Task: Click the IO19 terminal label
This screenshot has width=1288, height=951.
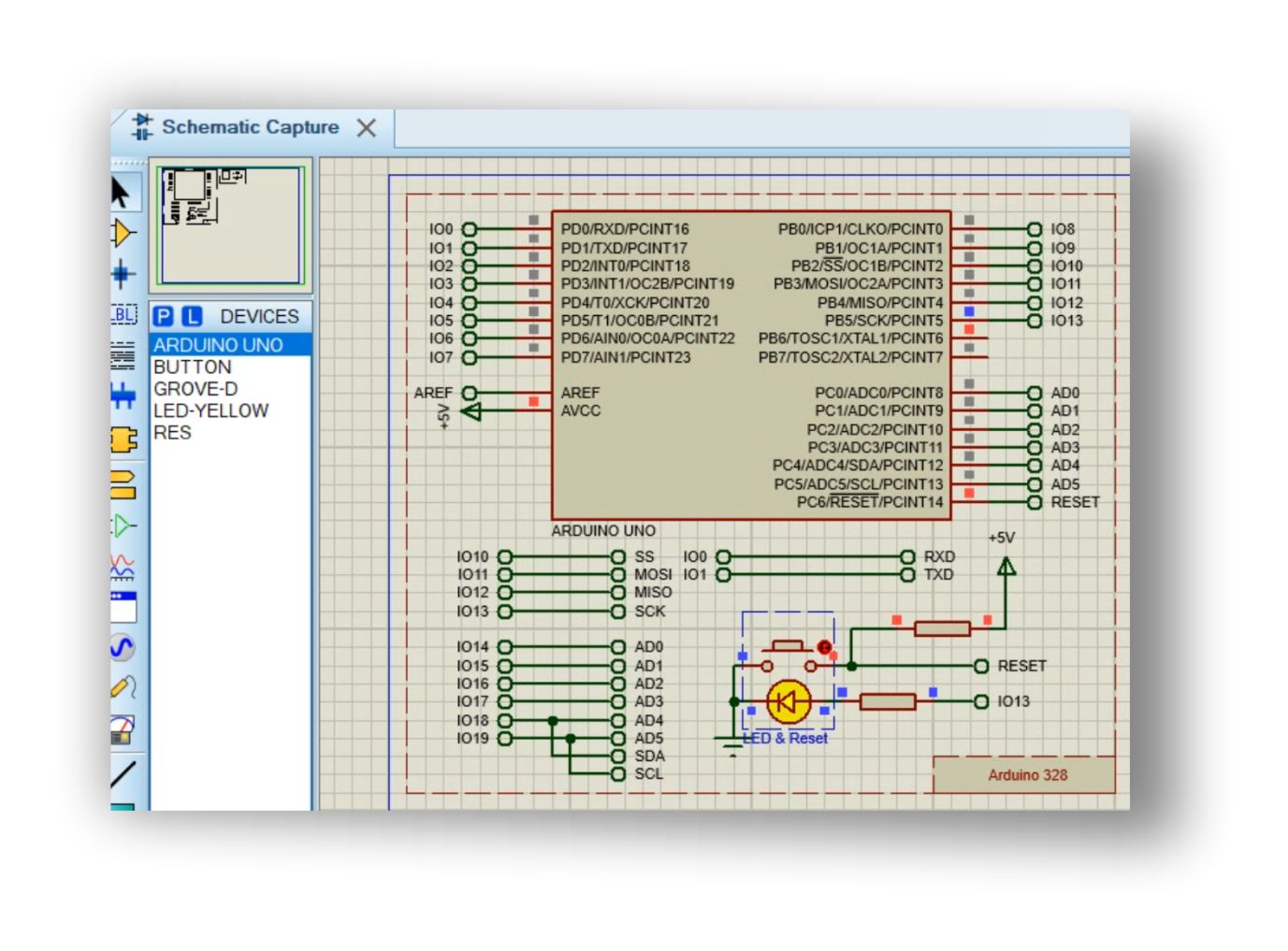Action: [472, 739]
